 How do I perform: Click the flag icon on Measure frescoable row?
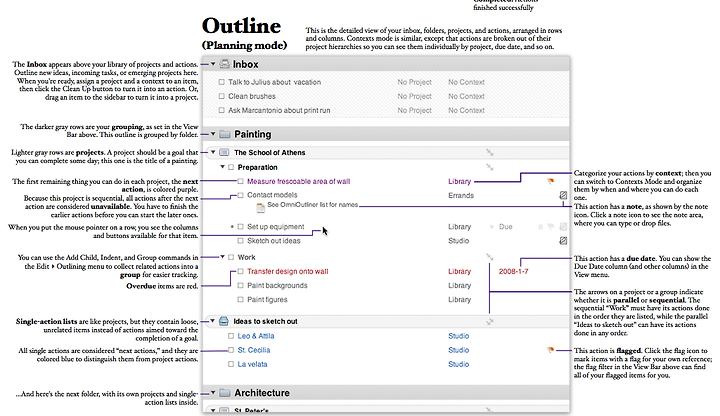point(551,181)
